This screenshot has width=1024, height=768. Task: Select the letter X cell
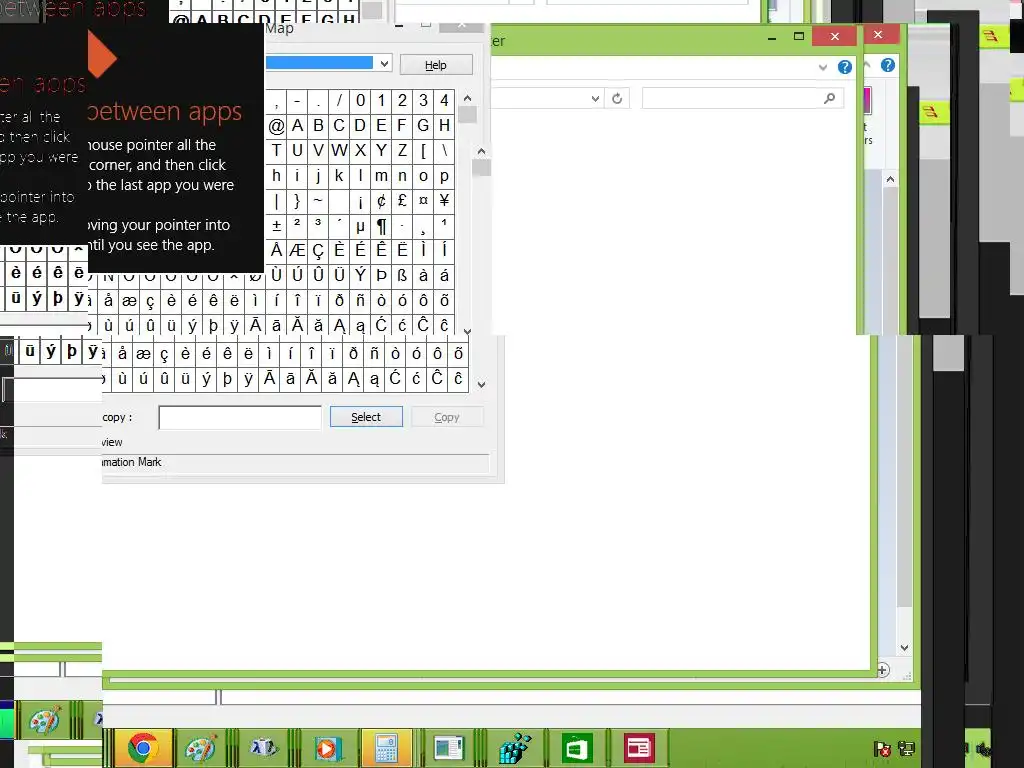coord(360,150)
